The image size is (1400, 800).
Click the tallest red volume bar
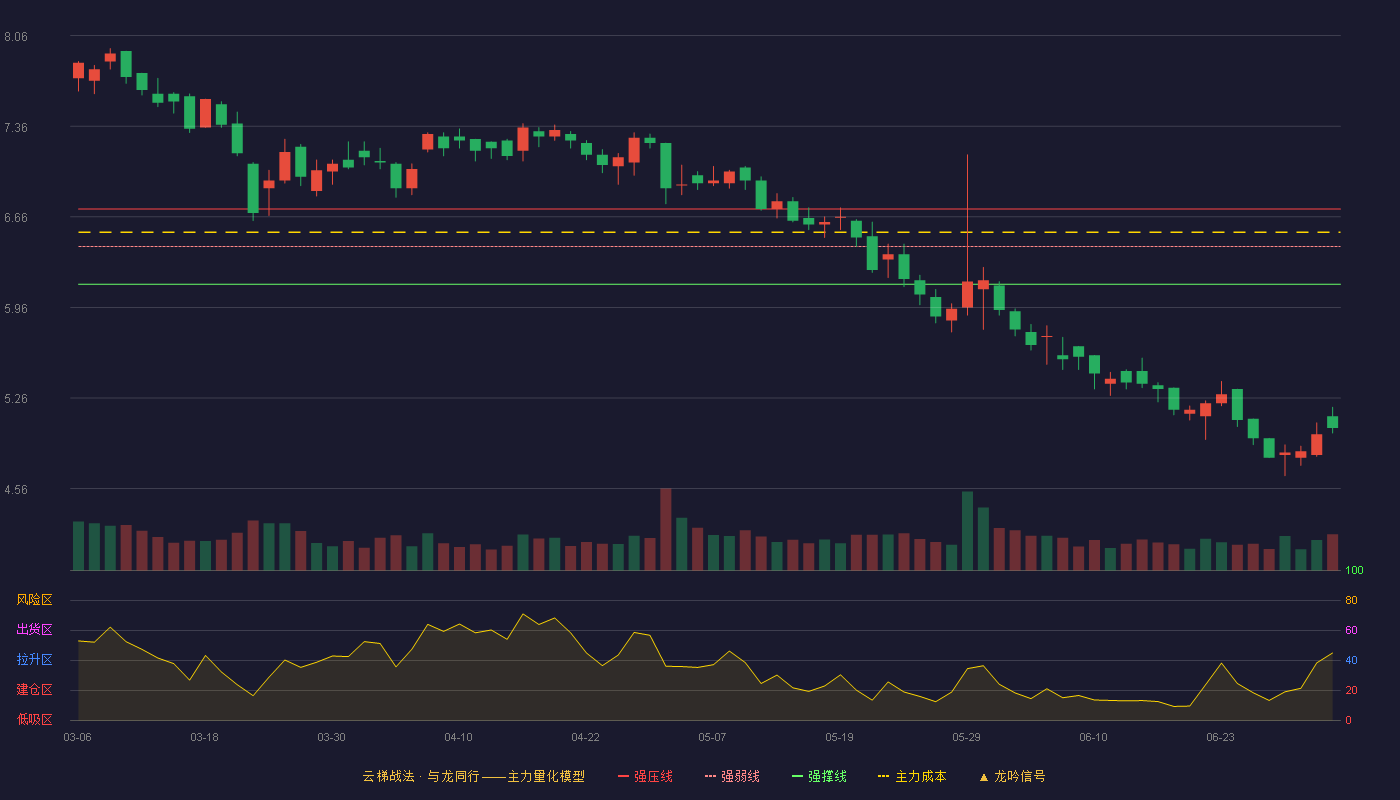click(666, 529)
